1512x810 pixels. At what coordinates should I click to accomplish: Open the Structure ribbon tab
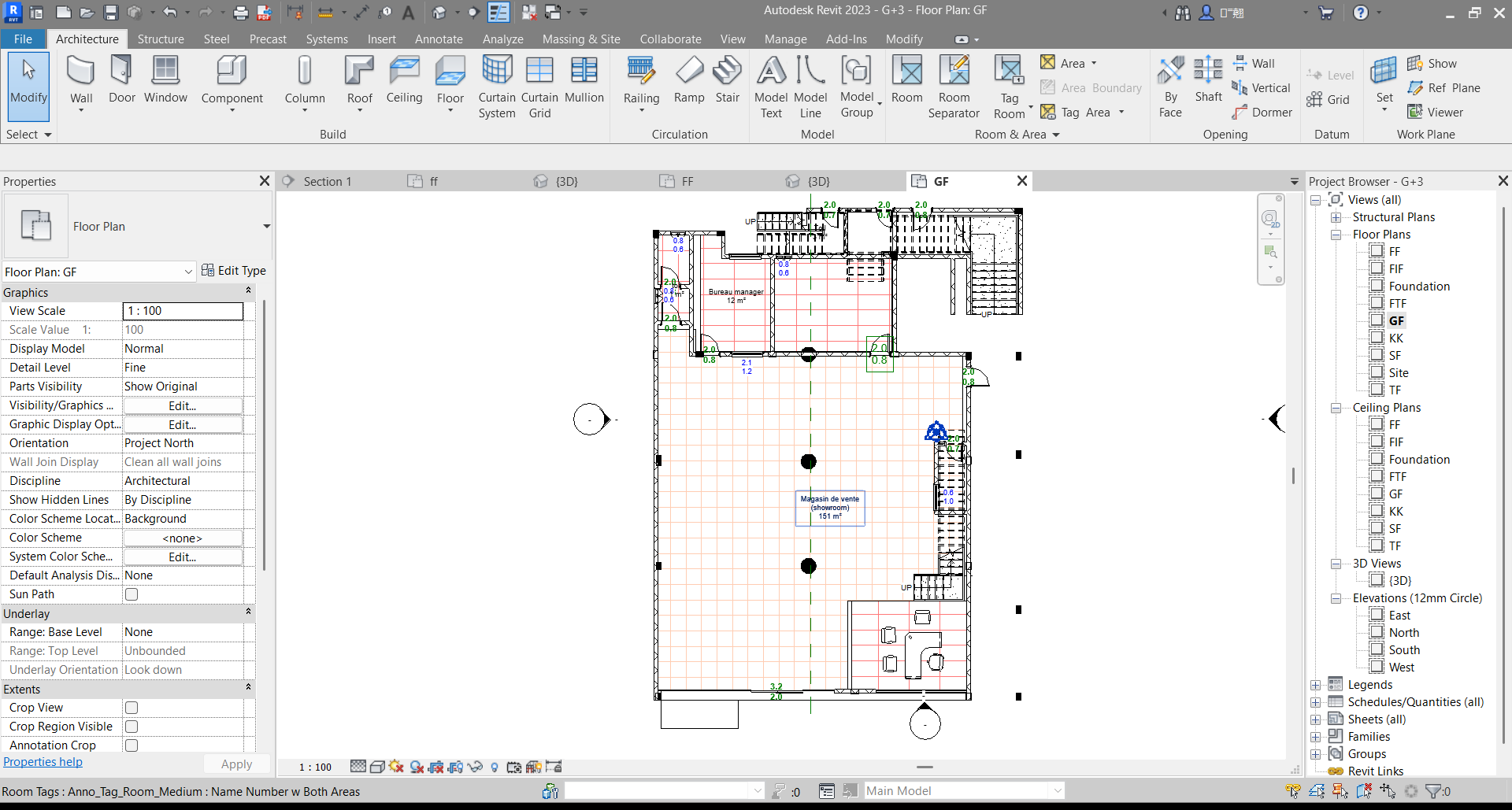click(161, 39)
